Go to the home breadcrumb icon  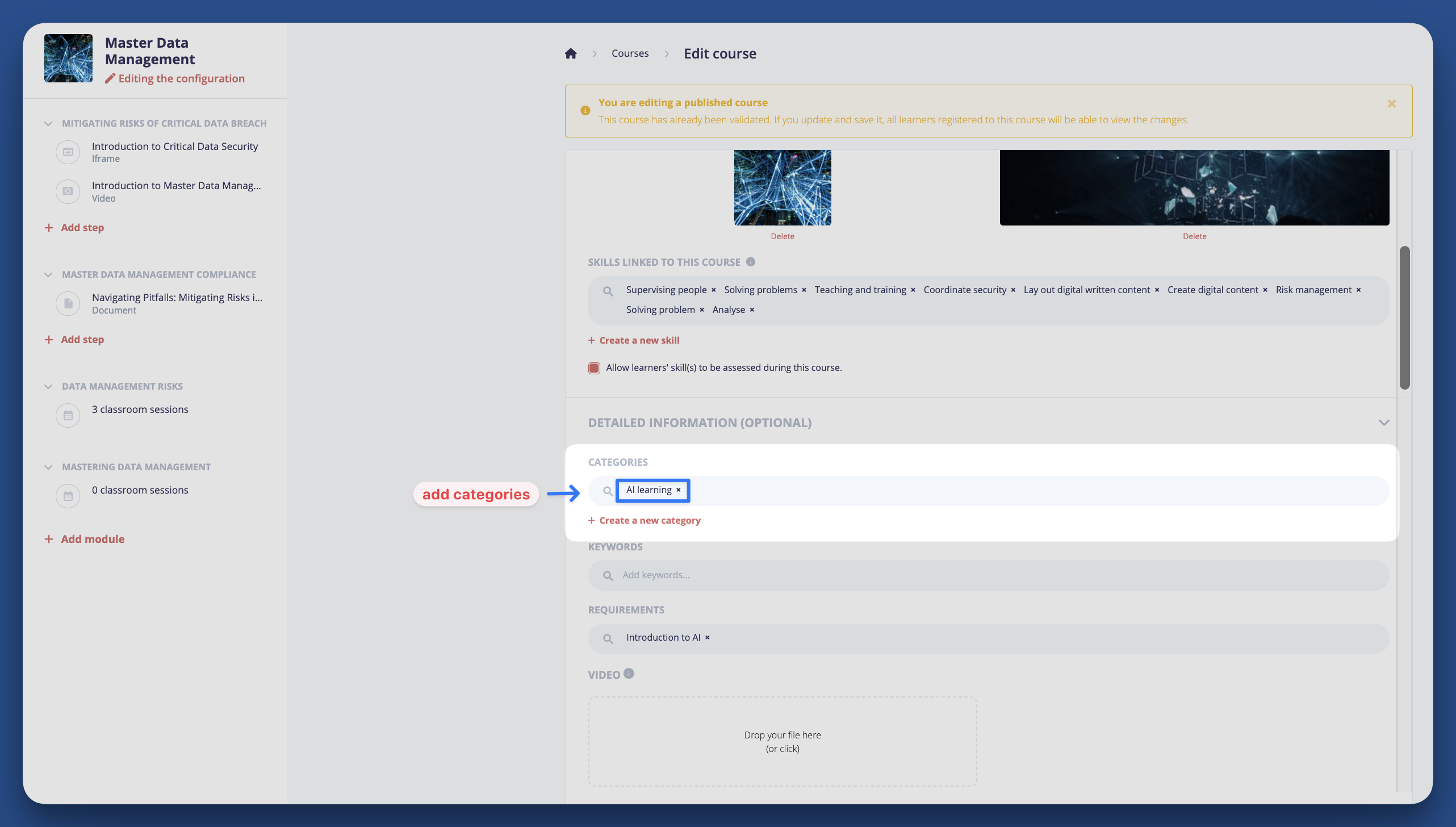tap(571, 53)
